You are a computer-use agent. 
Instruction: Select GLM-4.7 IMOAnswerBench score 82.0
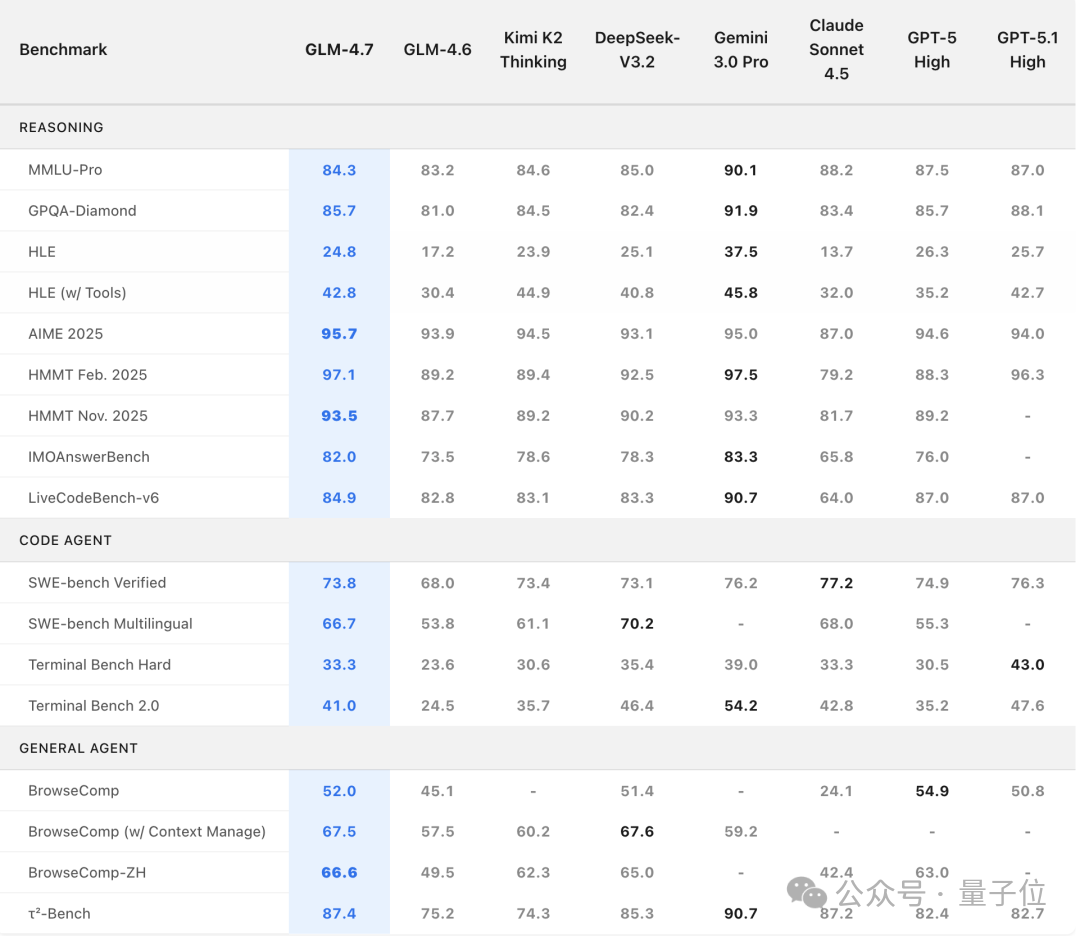click(340, 457)
